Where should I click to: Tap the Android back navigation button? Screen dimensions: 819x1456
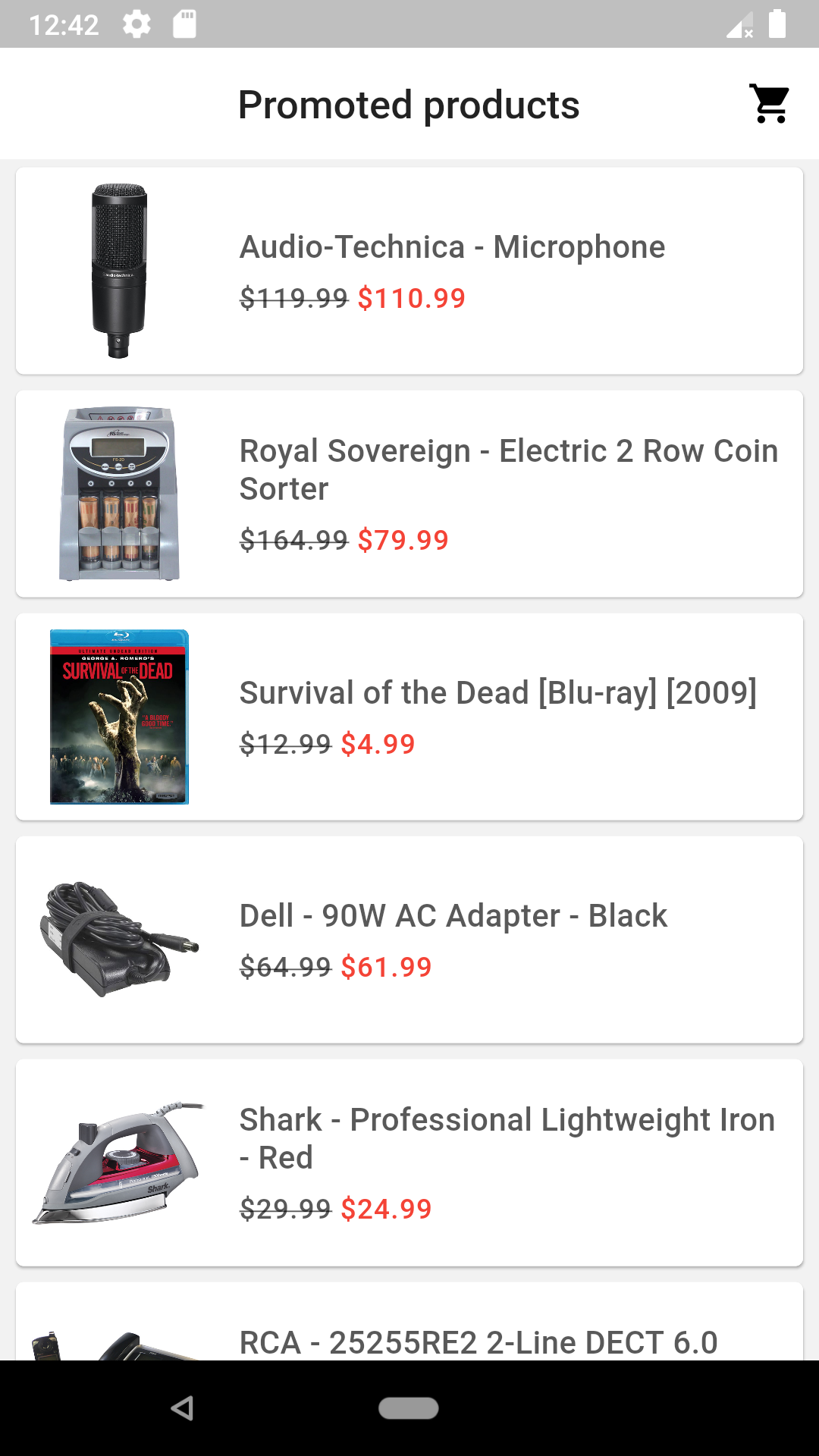(183, 1408)
